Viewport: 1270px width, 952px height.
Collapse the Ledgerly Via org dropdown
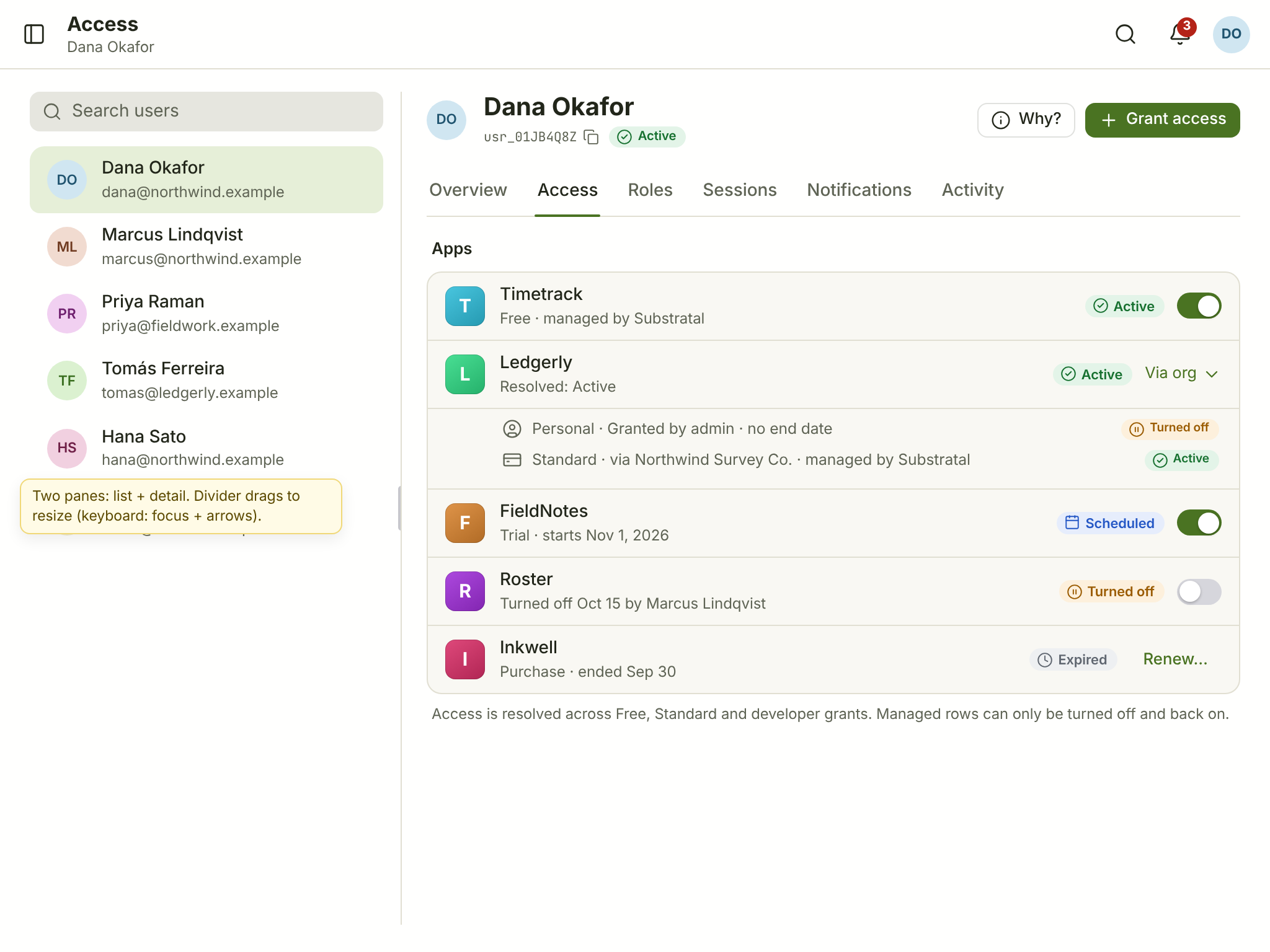pos(1182,374)
